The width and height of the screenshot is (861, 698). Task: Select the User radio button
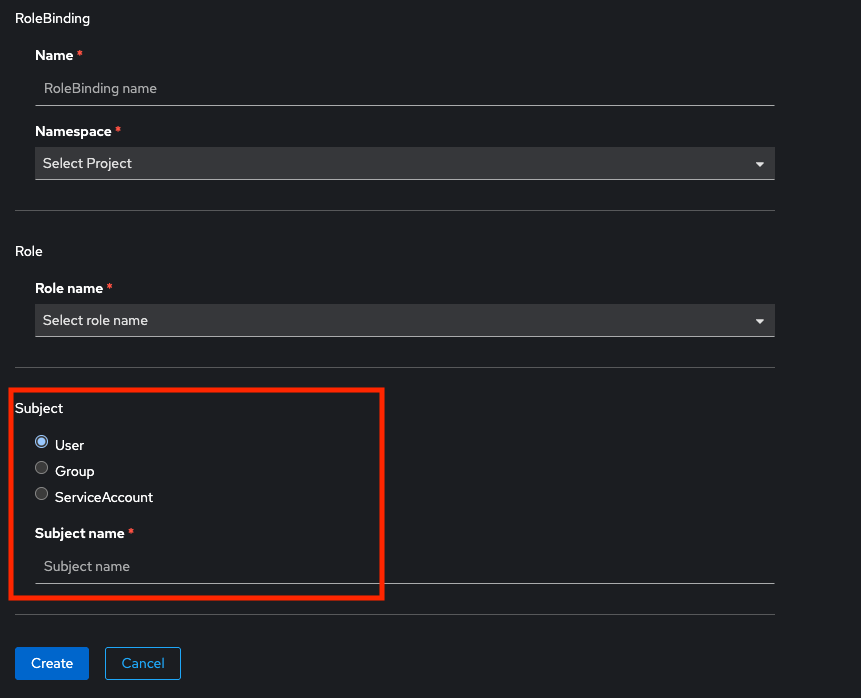coord(42,442)
